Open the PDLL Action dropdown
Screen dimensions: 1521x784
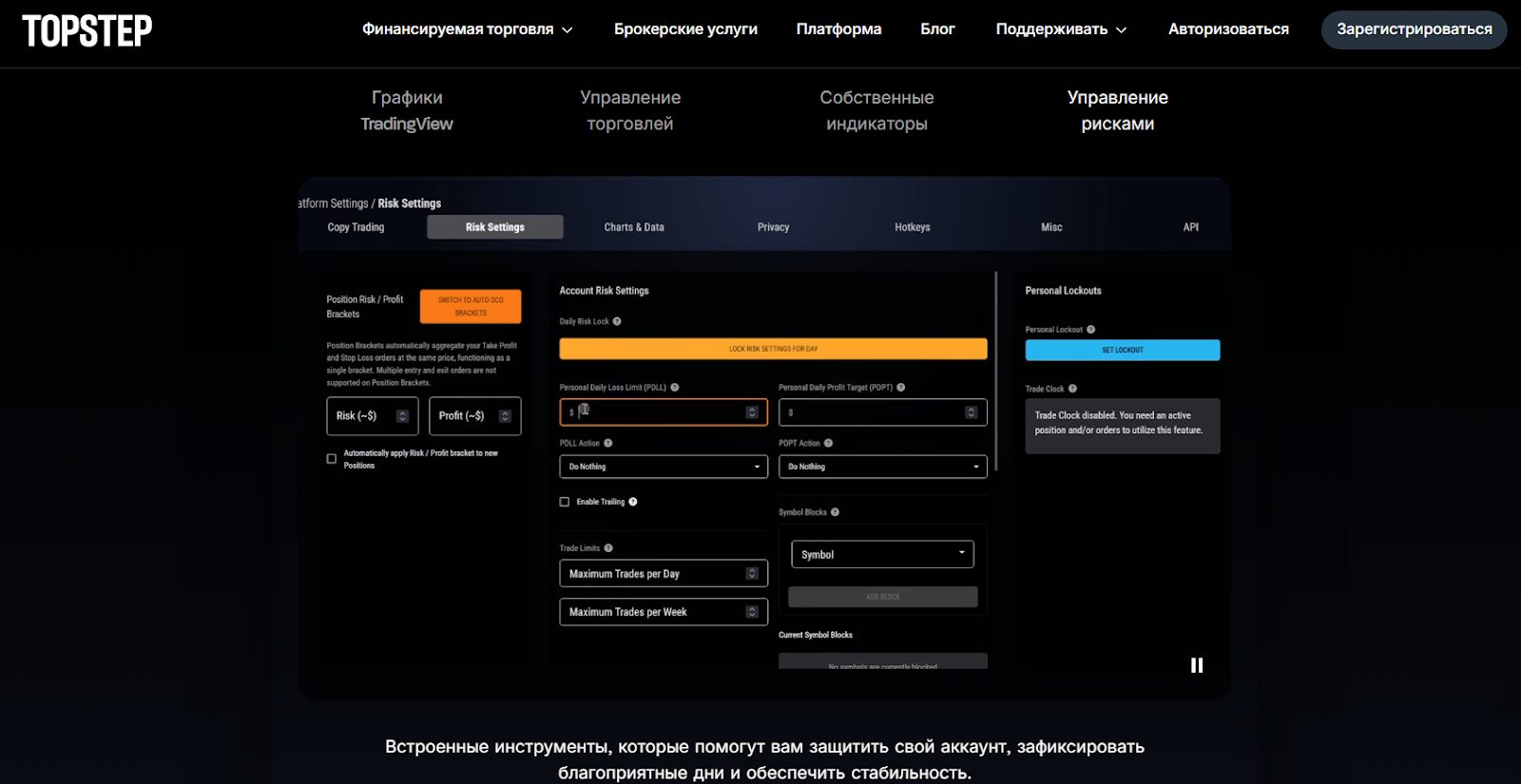point(664,467)
